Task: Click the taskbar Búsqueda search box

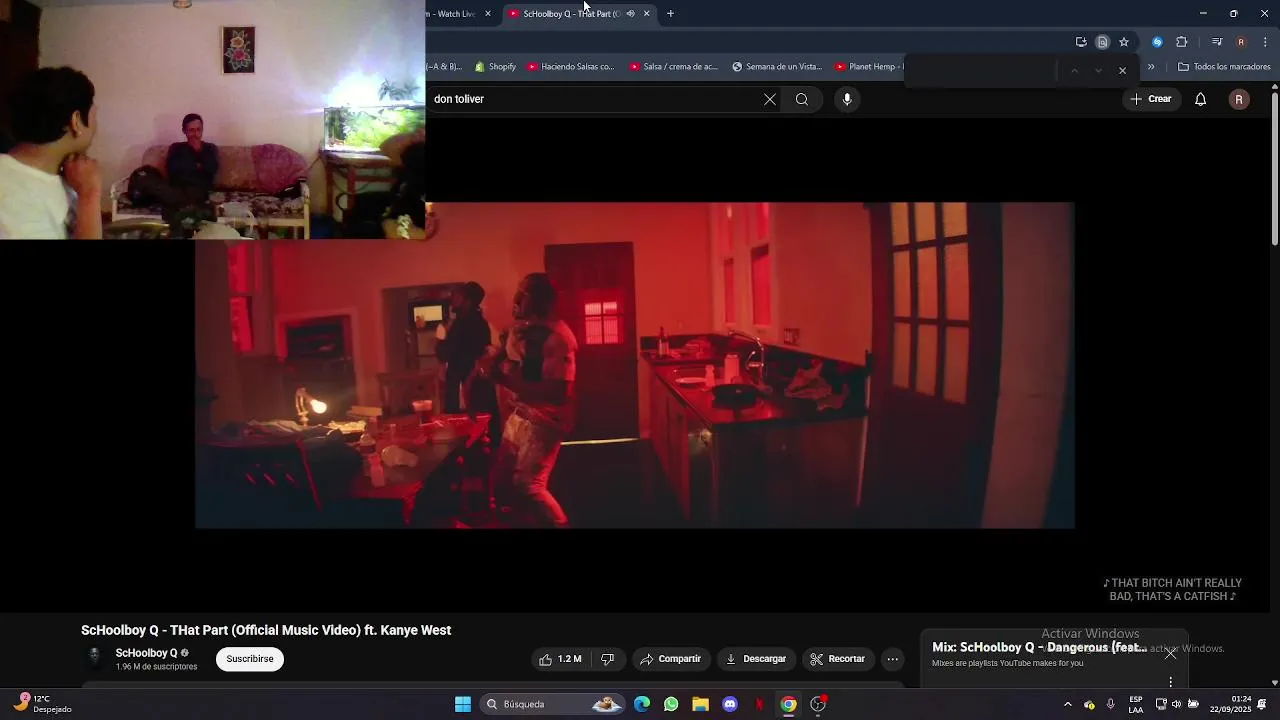Action: [x=553, y=704]
